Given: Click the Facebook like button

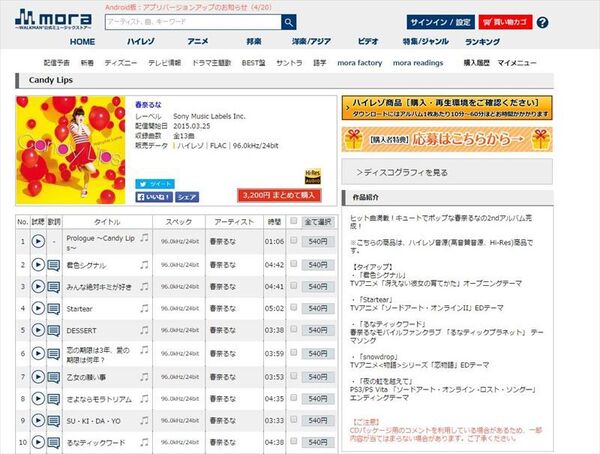Looking at the screenshot, I should [154, 197].
